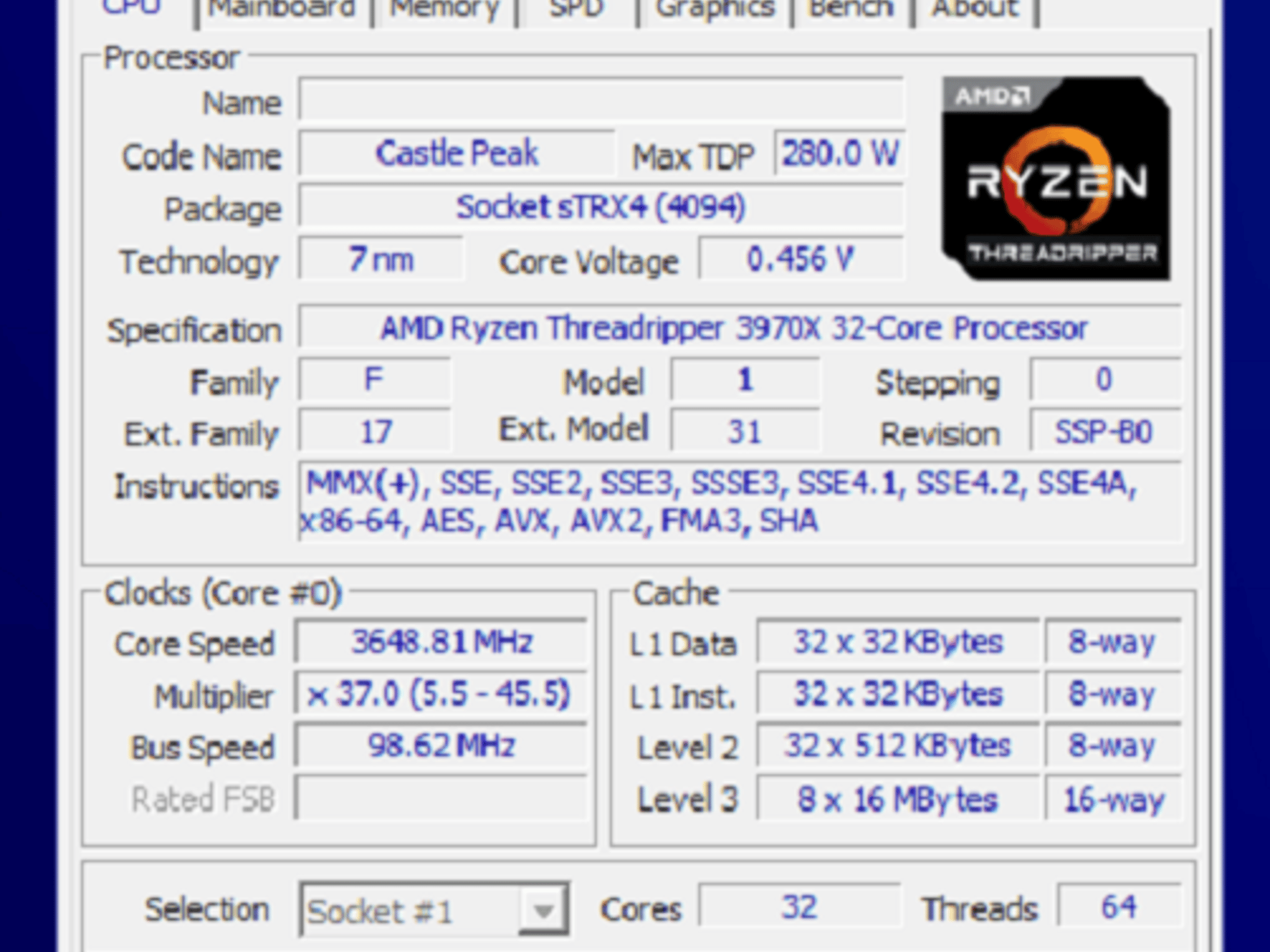Click L1 Data 32 x 32 KBytes value

point(898,642)
